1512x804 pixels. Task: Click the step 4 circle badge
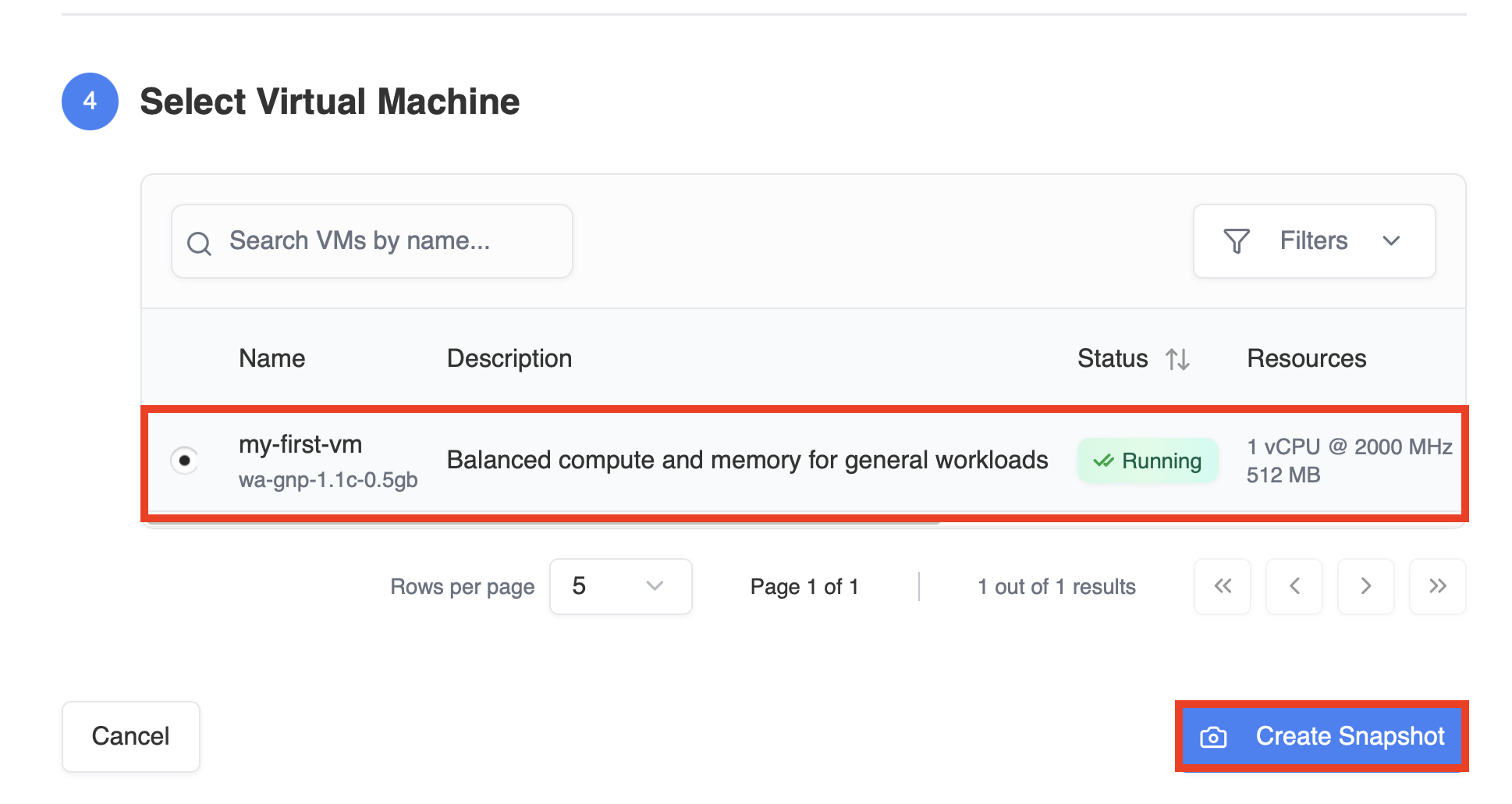tap(91, 101)
